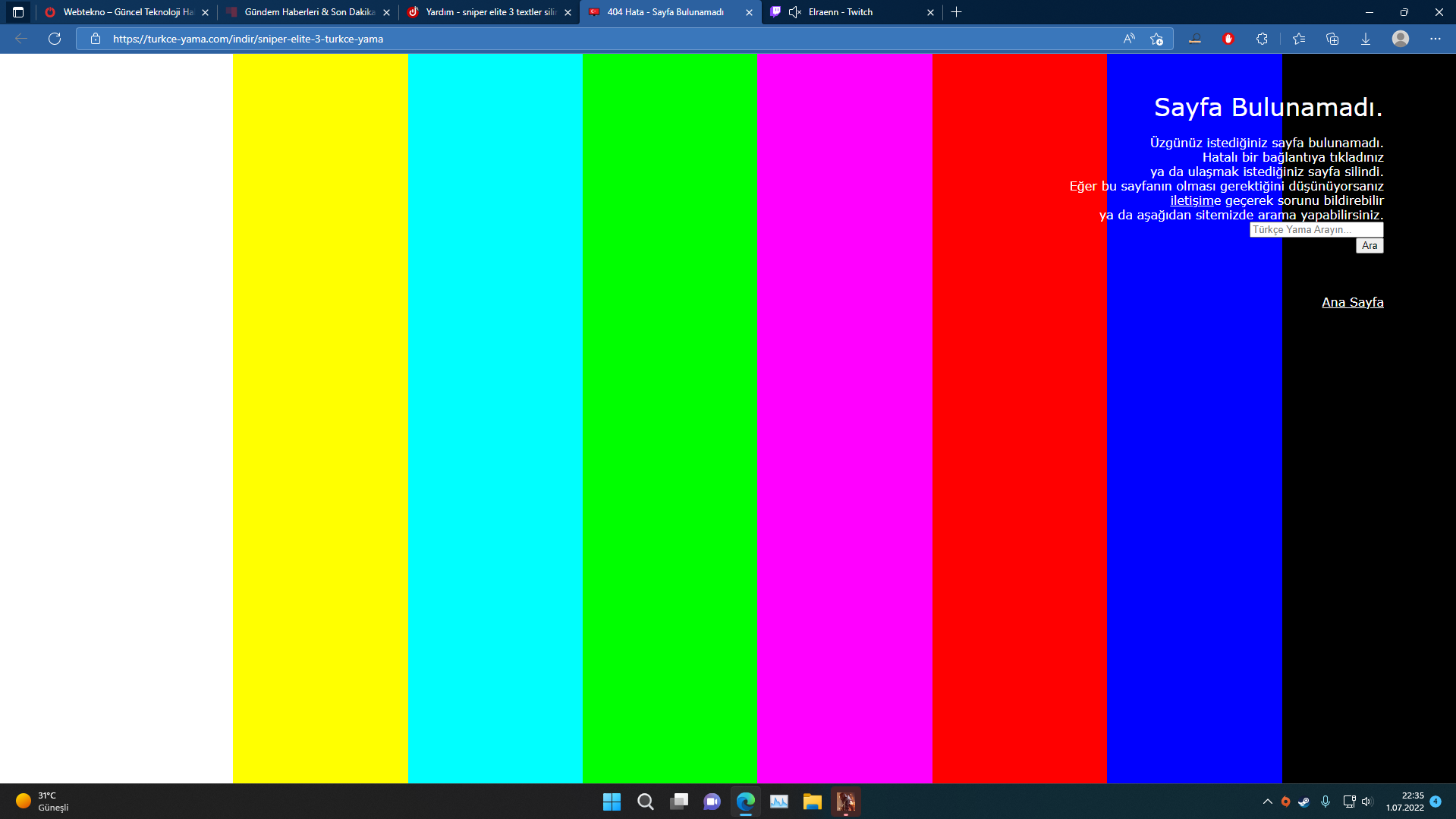Open the red tray app icon

(1285, 802)
